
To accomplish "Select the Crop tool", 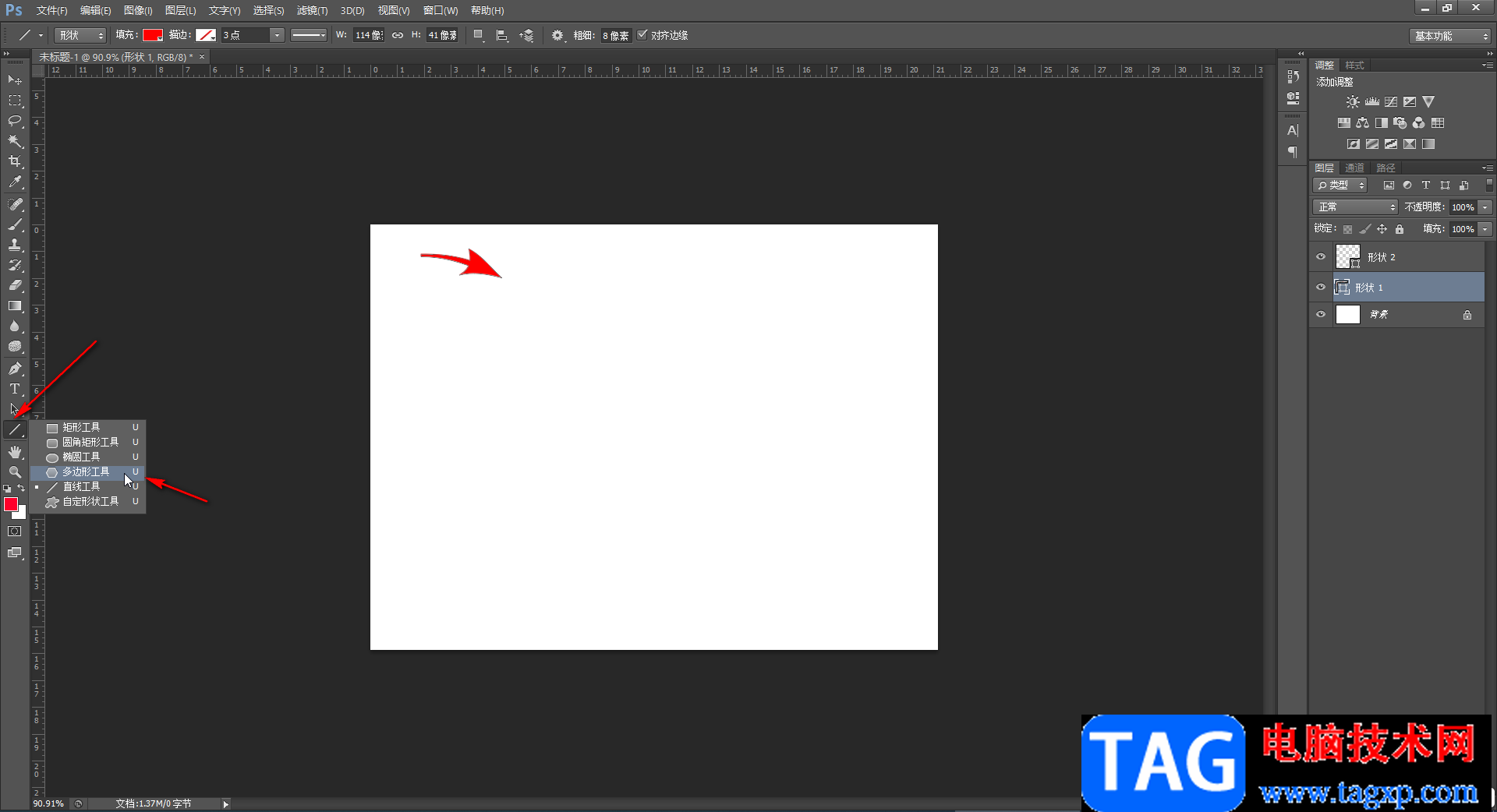I will tap(15, 161).
